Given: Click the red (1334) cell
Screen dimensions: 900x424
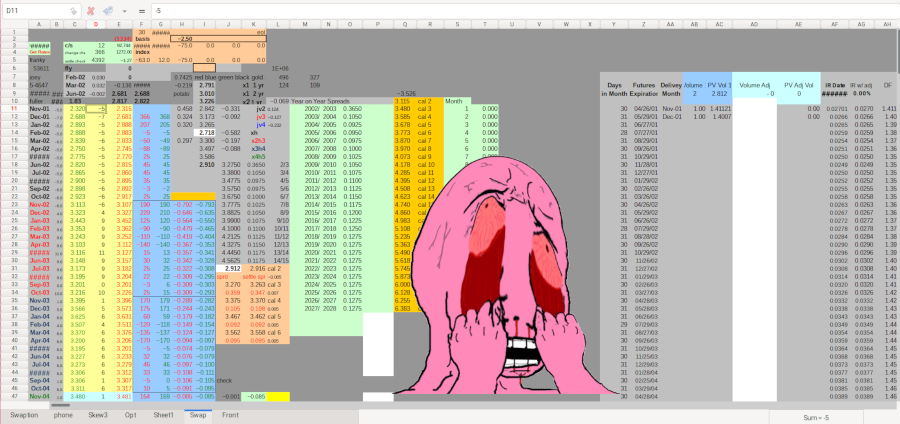Looking at the screenshot, I should 121,38.
